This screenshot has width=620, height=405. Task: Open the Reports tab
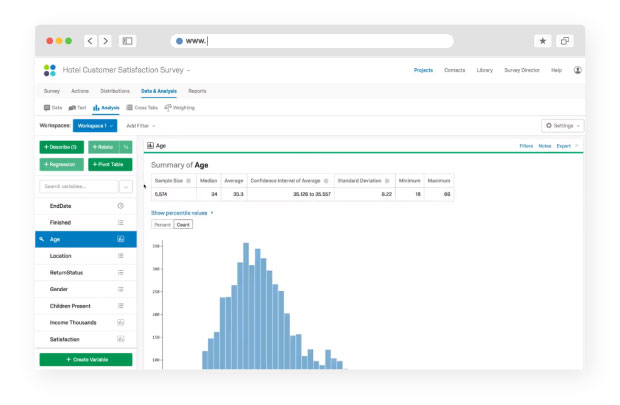tap(197, 91)
